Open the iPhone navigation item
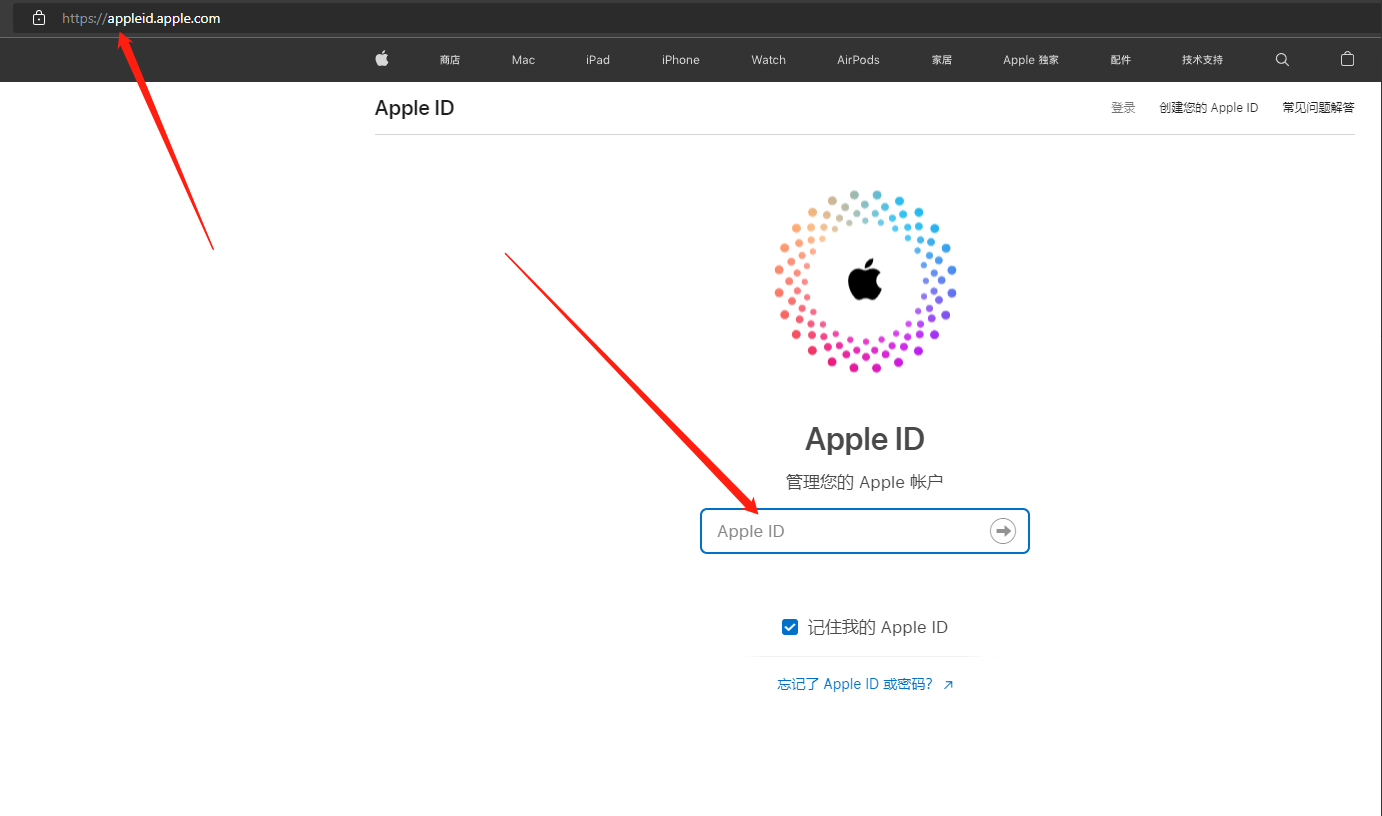Screen dimensions: 1382x816 point(680,60)
